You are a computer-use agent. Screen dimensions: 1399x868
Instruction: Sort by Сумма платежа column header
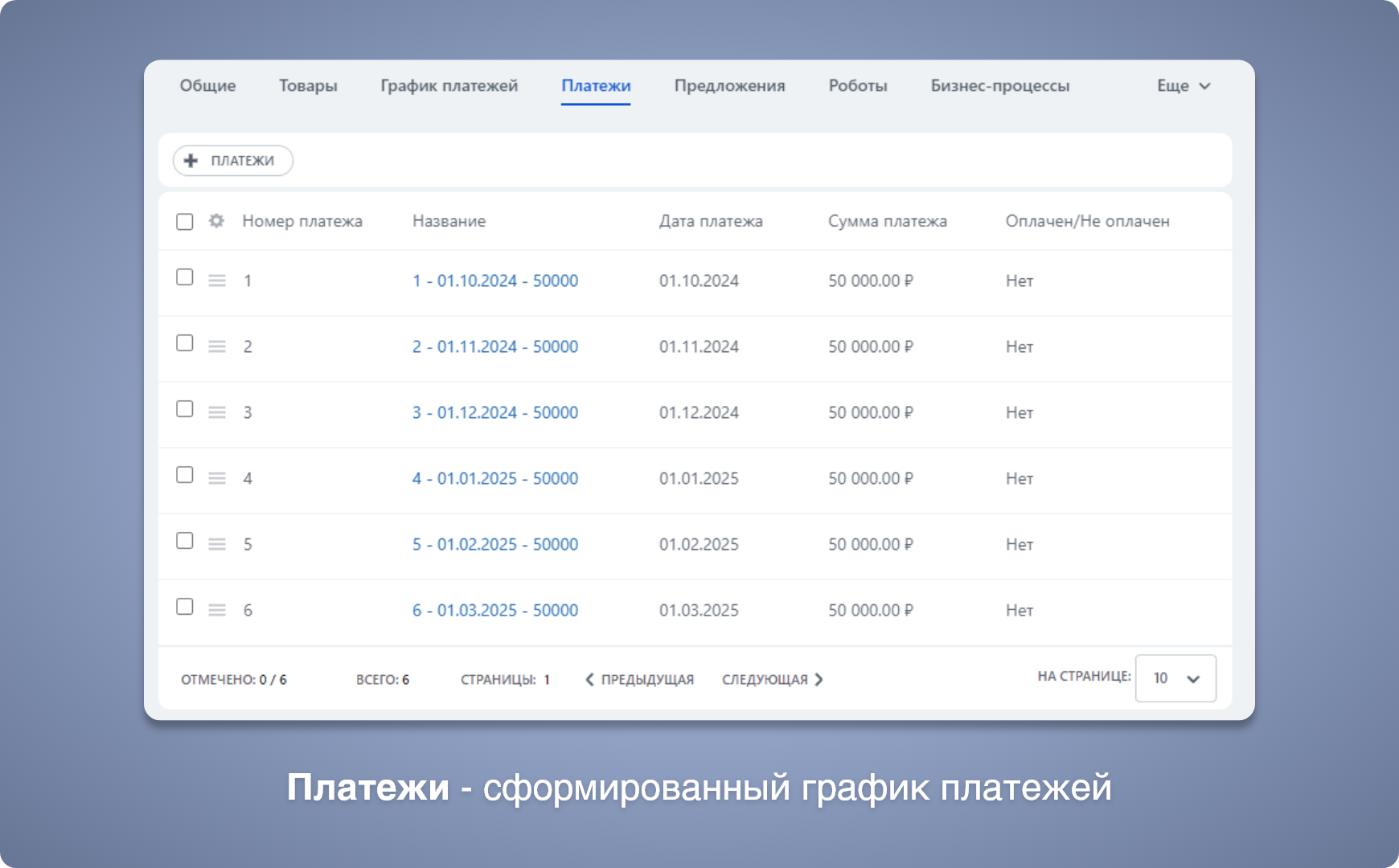887,221
